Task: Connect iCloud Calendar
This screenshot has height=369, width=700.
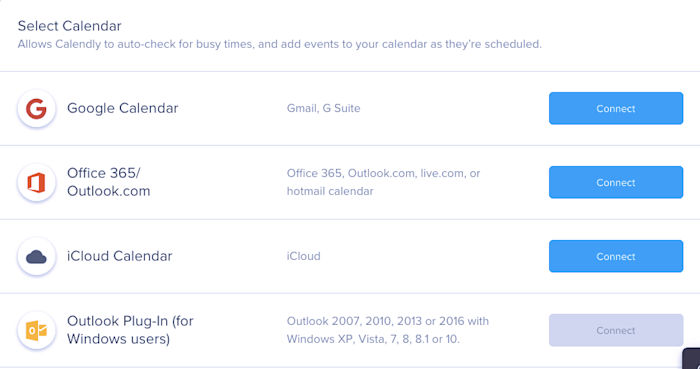Action: [616, 257]
